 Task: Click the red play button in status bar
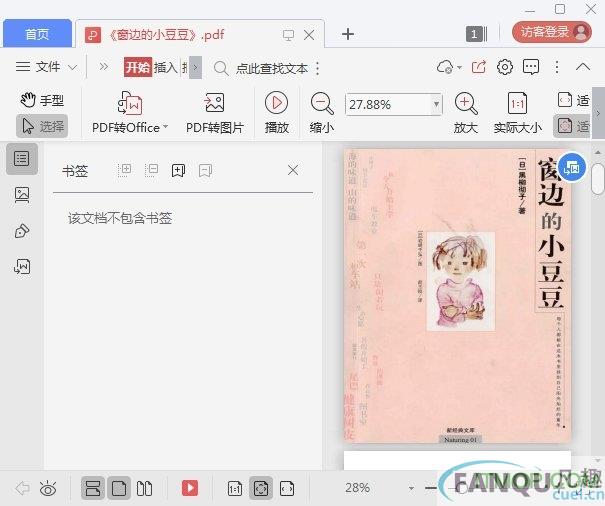pyautogui.click(x=190, y=488)
